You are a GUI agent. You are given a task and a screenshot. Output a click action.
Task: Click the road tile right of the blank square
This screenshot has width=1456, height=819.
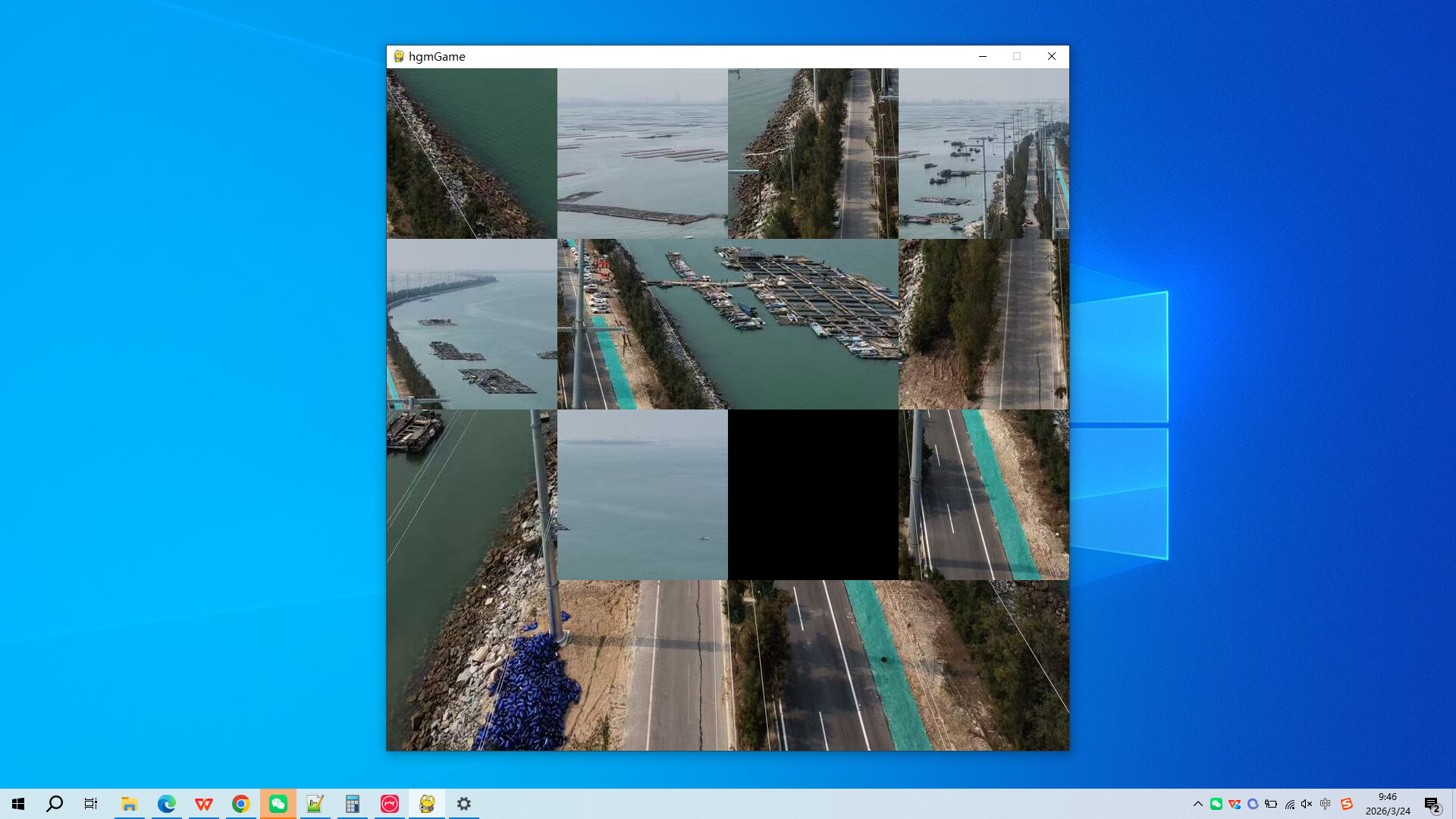pyautogui.click(x=984, y=494)
